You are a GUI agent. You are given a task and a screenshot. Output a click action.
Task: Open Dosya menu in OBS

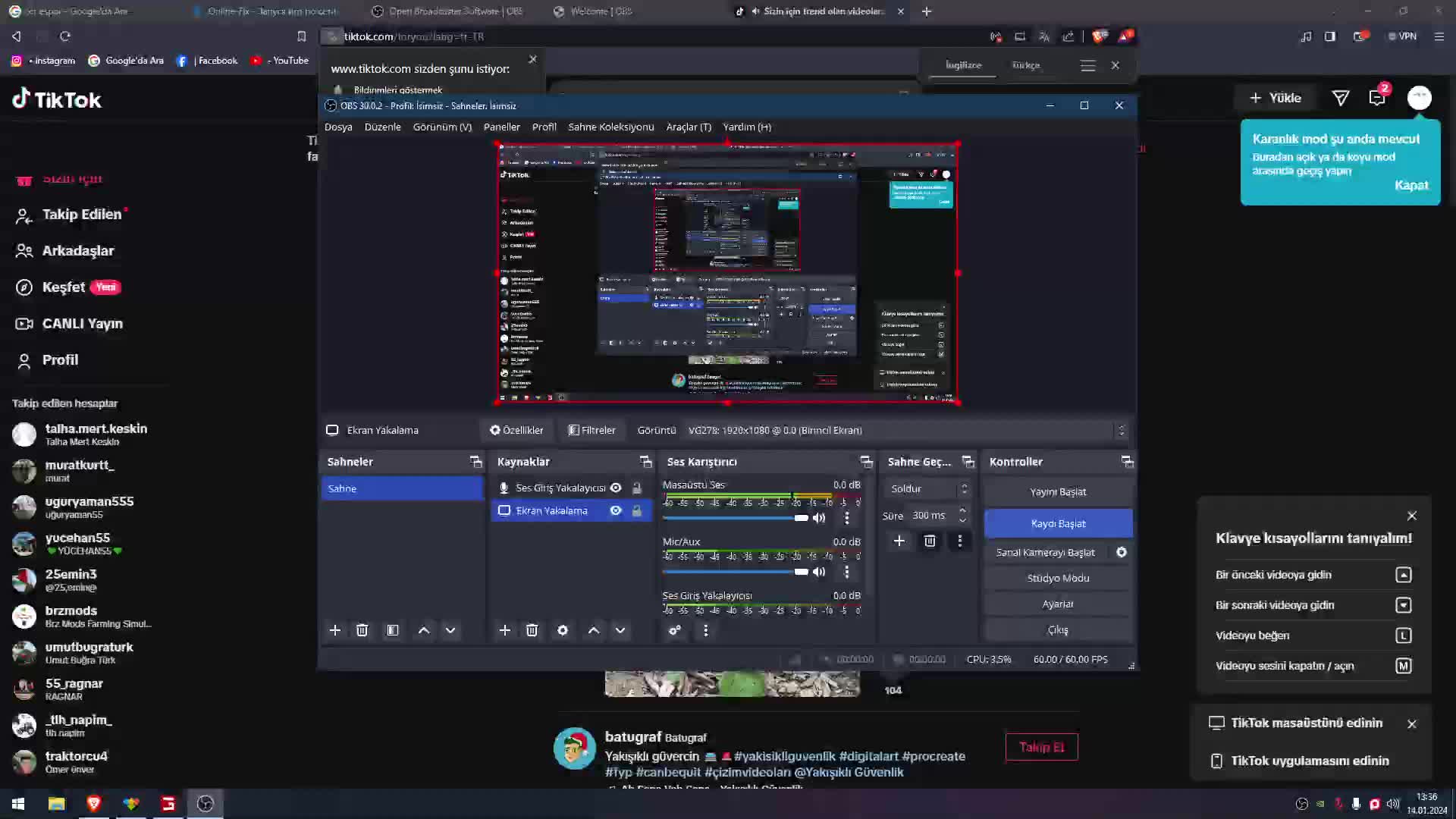point(338,127)
